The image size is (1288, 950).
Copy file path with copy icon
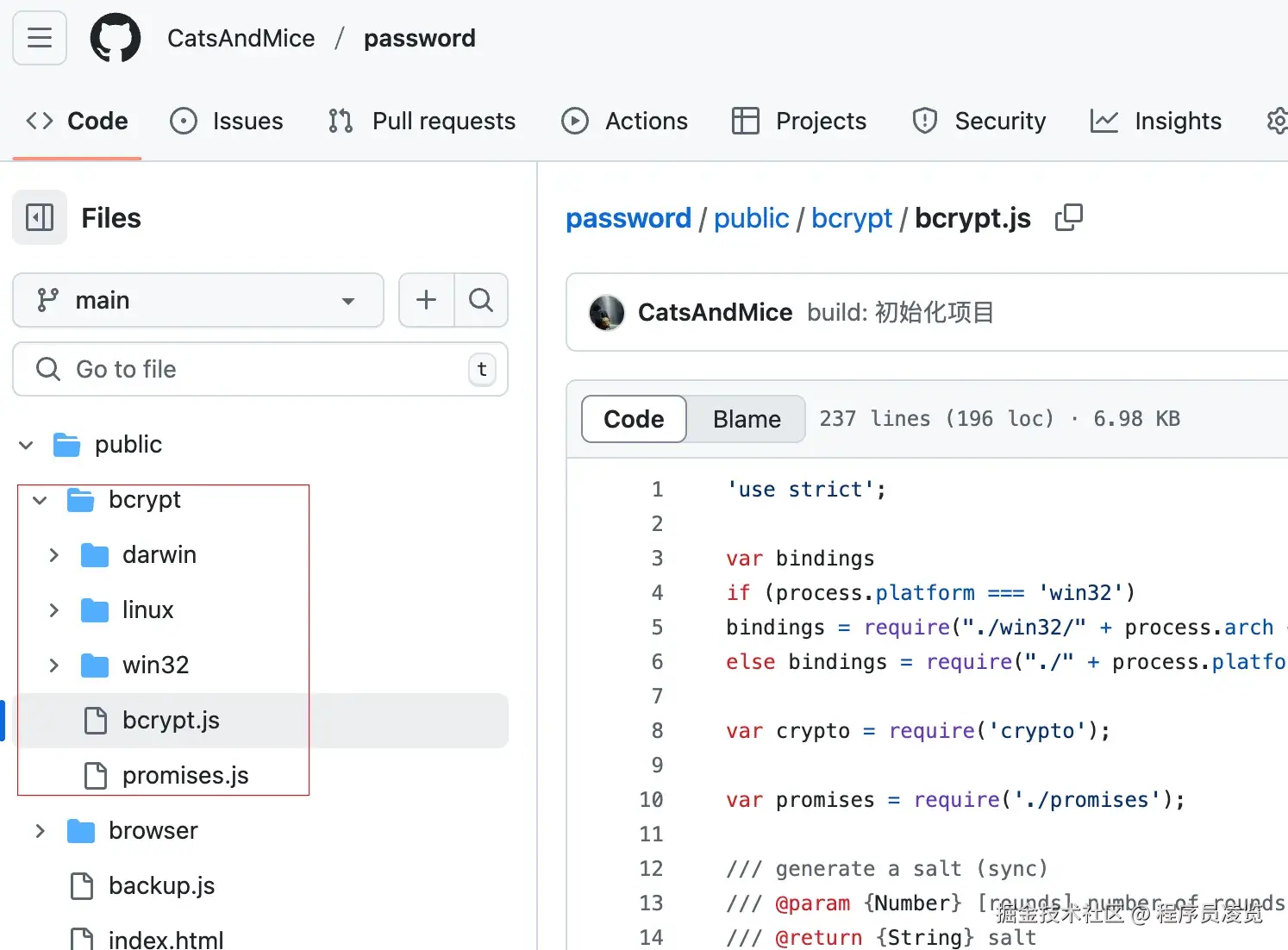click(1069, 217)
